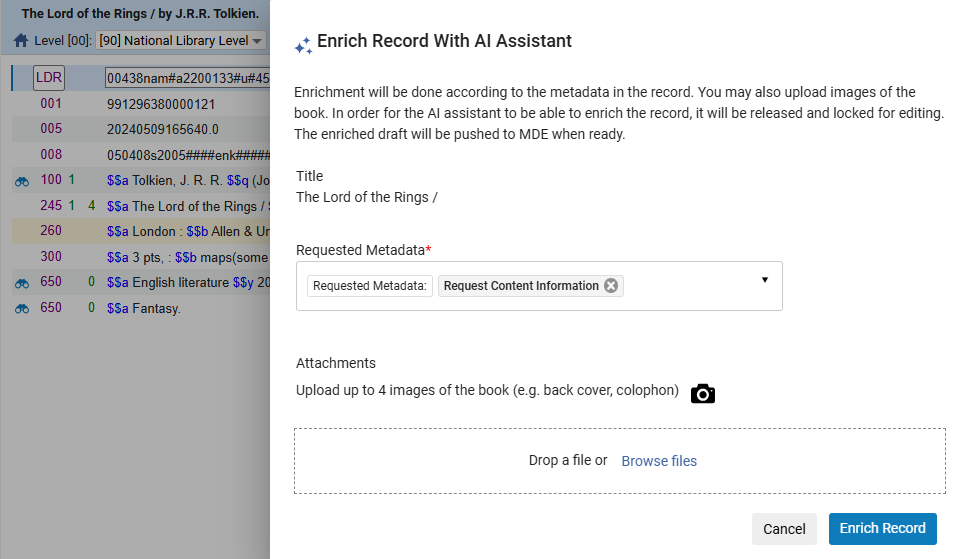Click the Enrich Record button

pyautogui.click(x=882, y=529)
